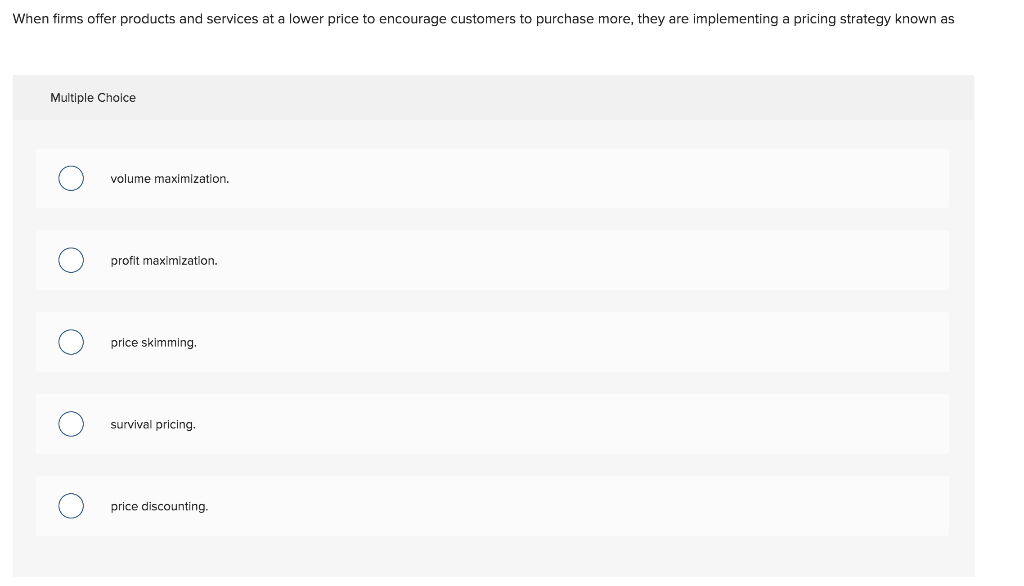Click the 'volume maximization.' answer text
Screen dimensions: 1024x586
[x=170, y=179]
